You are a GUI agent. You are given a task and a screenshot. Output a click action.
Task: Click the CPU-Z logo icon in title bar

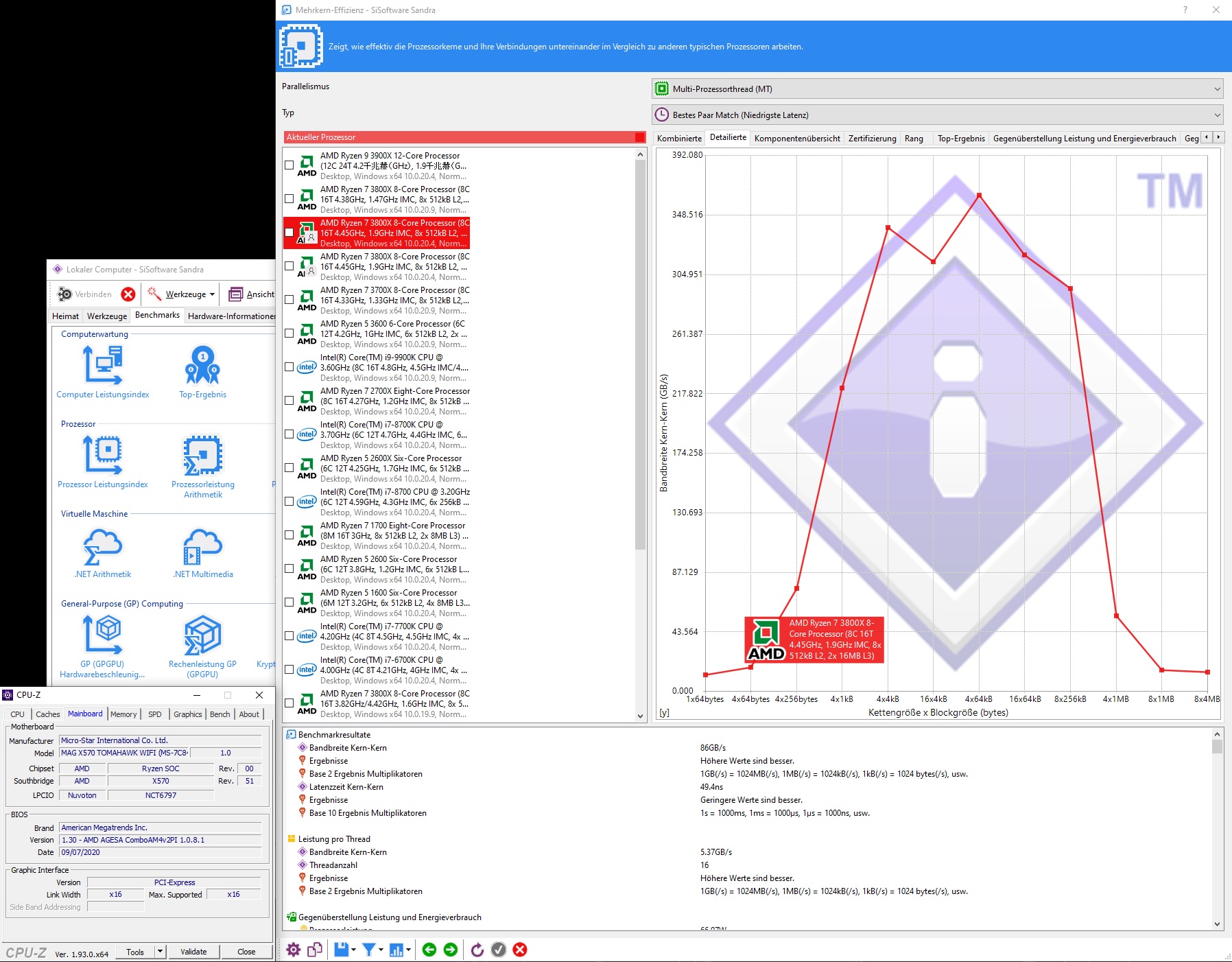pyautogui.click(x=8, y=695)
